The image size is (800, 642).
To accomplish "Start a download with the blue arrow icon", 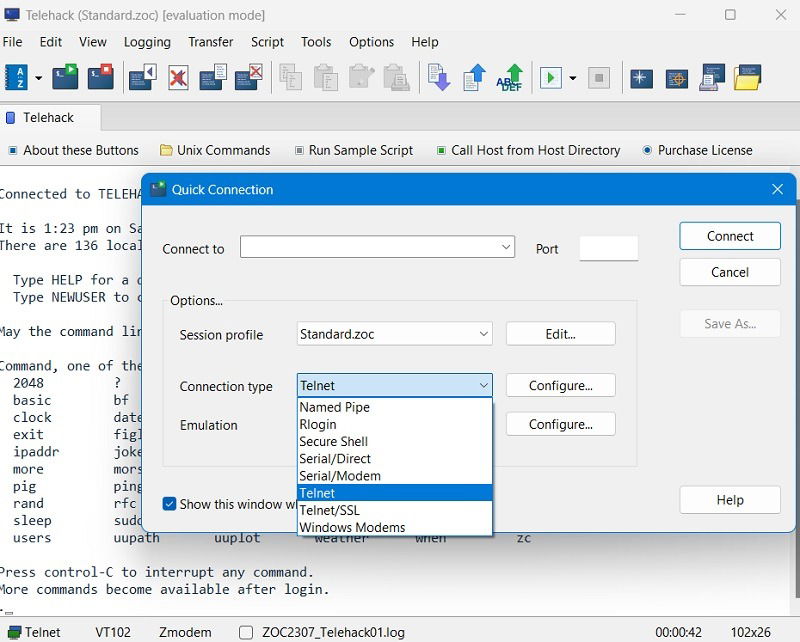I will point(440,77).
